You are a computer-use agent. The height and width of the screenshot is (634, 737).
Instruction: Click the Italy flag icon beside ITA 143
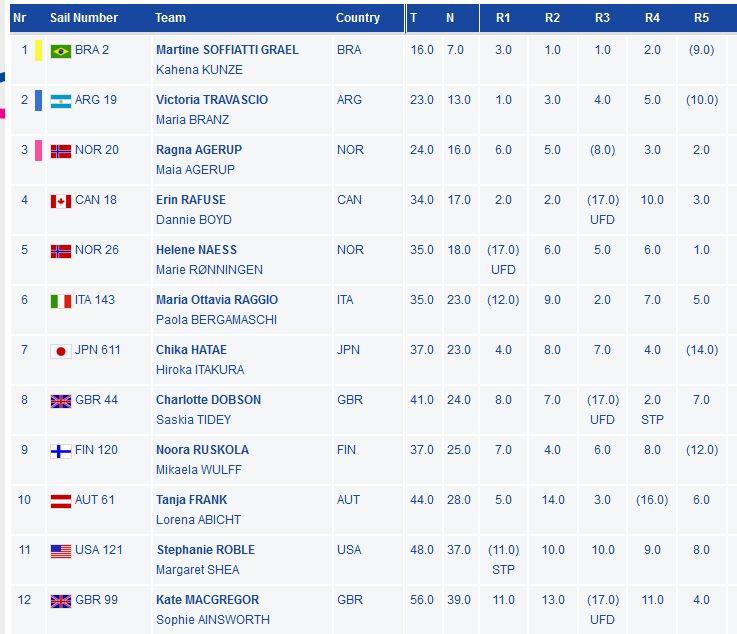[x=61, y=301]
